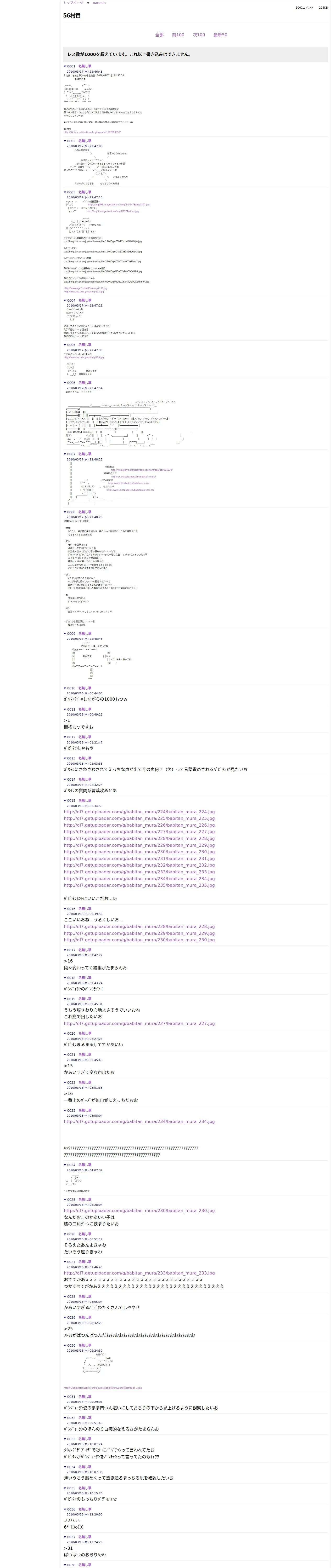Open babitan_mura_229.jpg link in post 0016
Viewport: 336px width, 1568px height.
click(x=139, y=933)
